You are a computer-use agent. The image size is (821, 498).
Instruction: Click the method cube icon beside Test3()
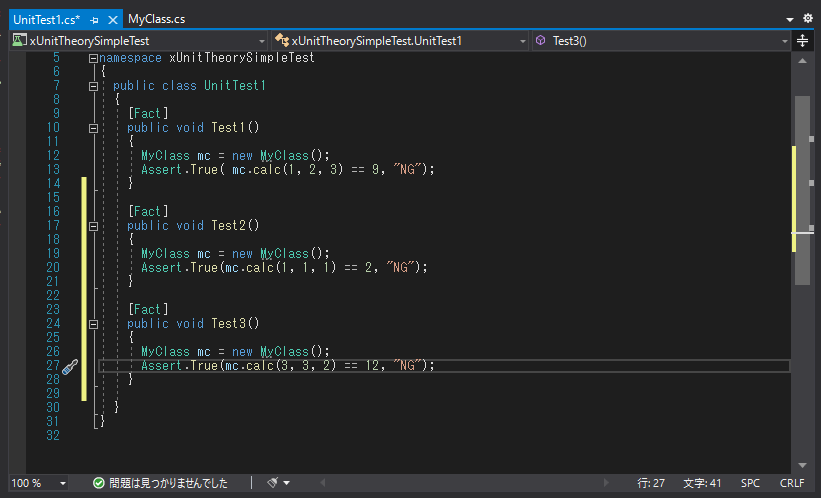pyautogui.click(x=541, y=40)
